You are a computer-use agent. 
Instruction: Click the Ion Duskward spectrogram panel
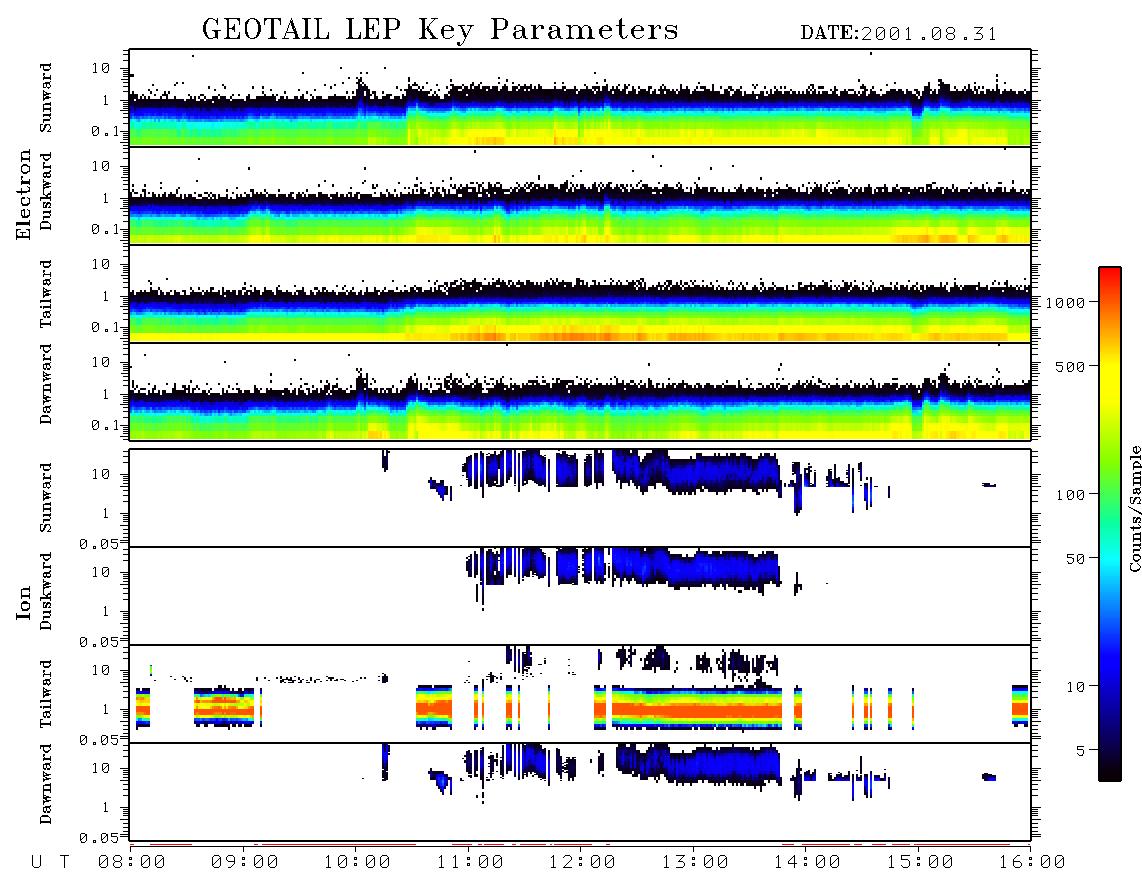click(580, 596)
